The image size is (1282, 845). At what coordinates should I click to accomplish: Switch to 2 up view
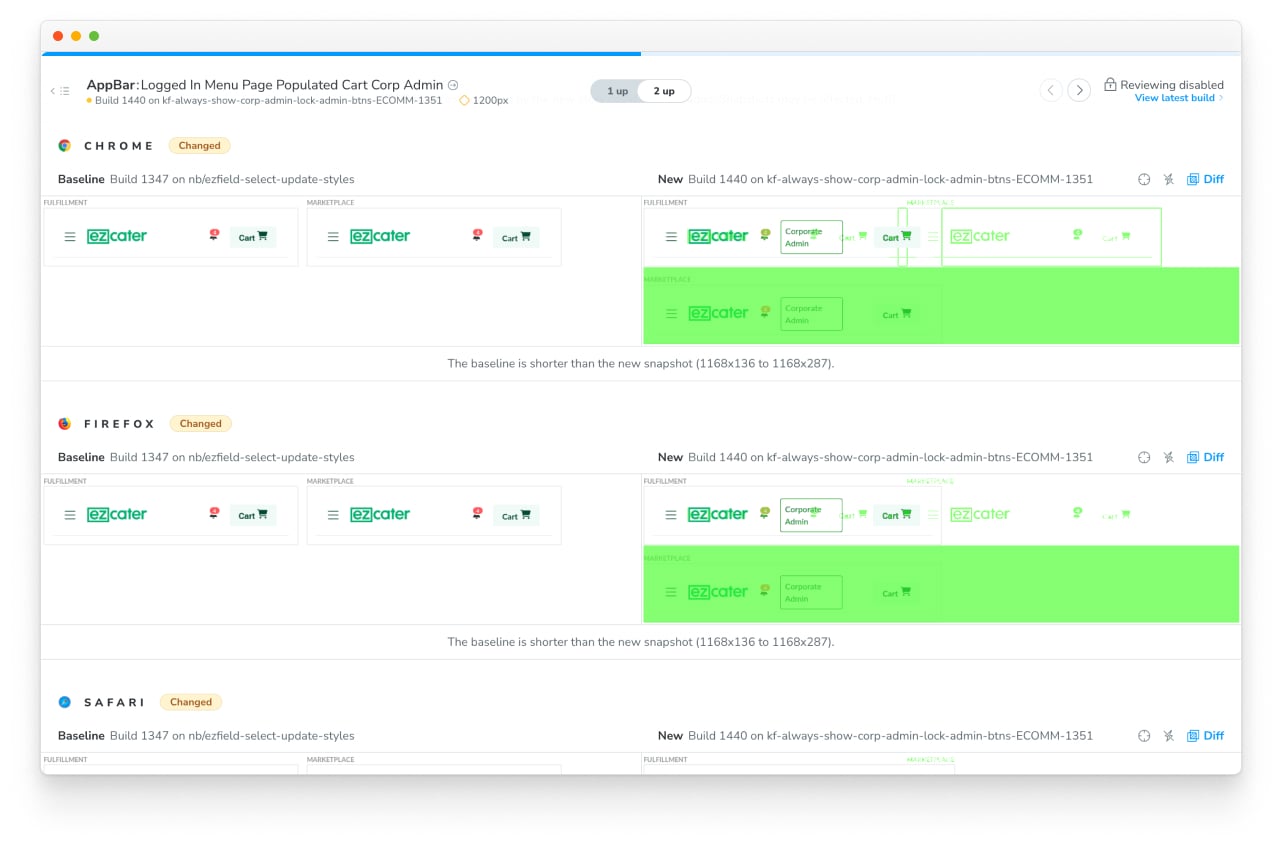click(x=664, y=91)
